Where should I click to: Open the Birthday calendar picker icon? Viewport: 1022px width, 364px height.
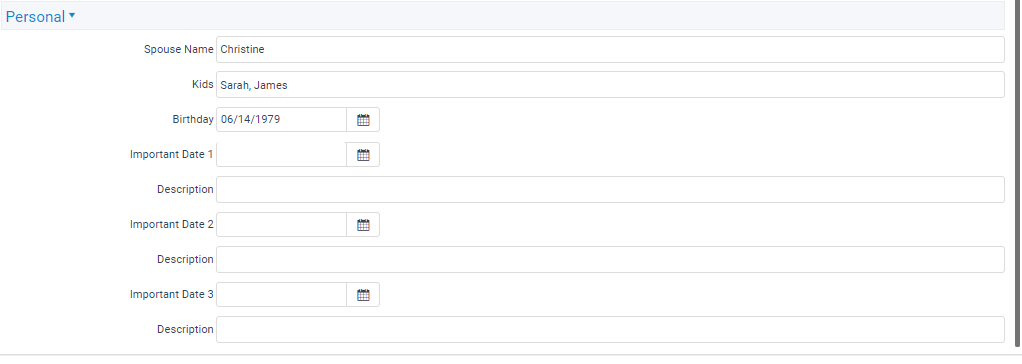(x=363, y=120)
